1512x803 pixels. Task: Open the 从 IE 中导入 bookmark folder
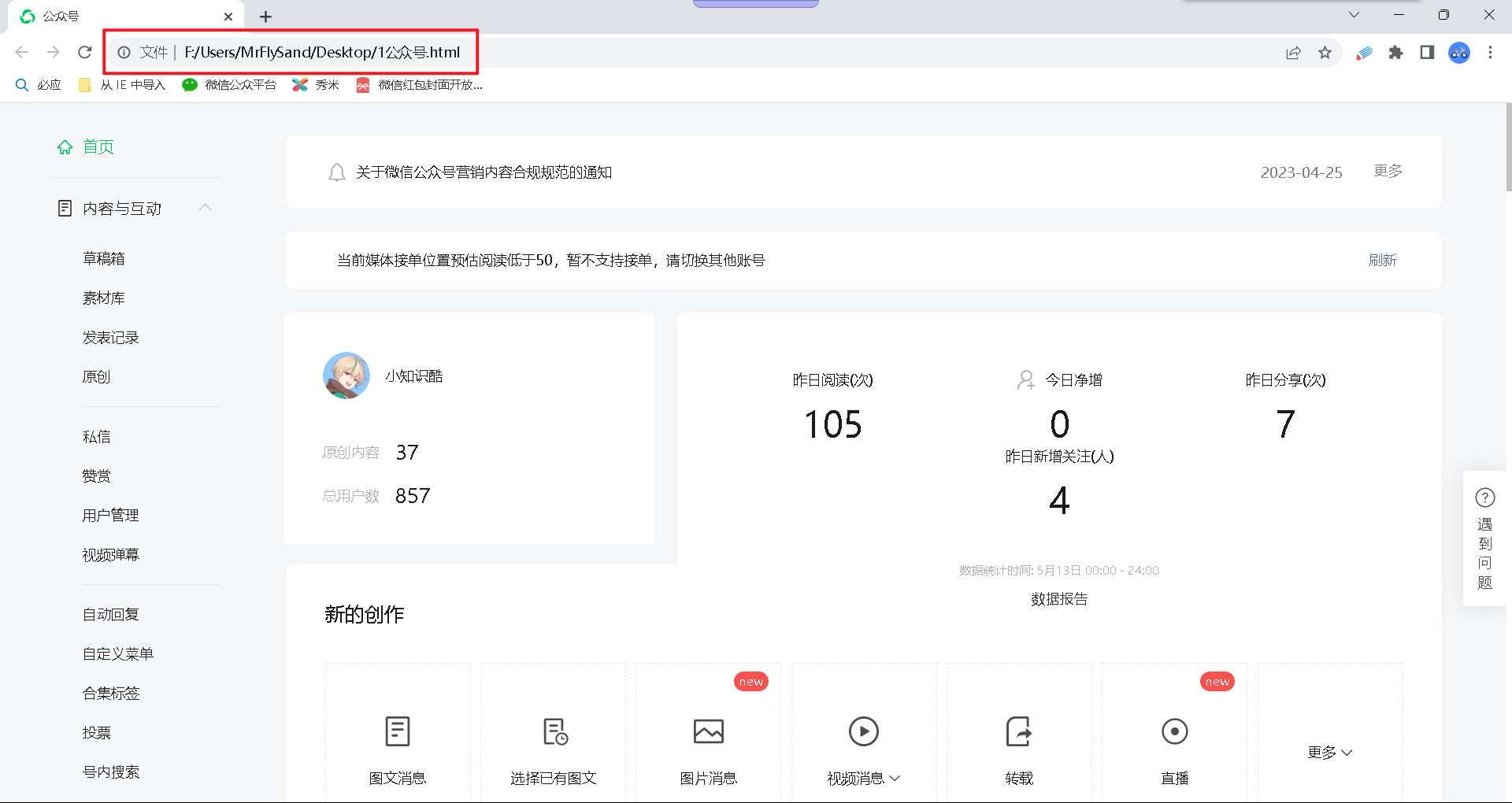(x=123, y=85)
